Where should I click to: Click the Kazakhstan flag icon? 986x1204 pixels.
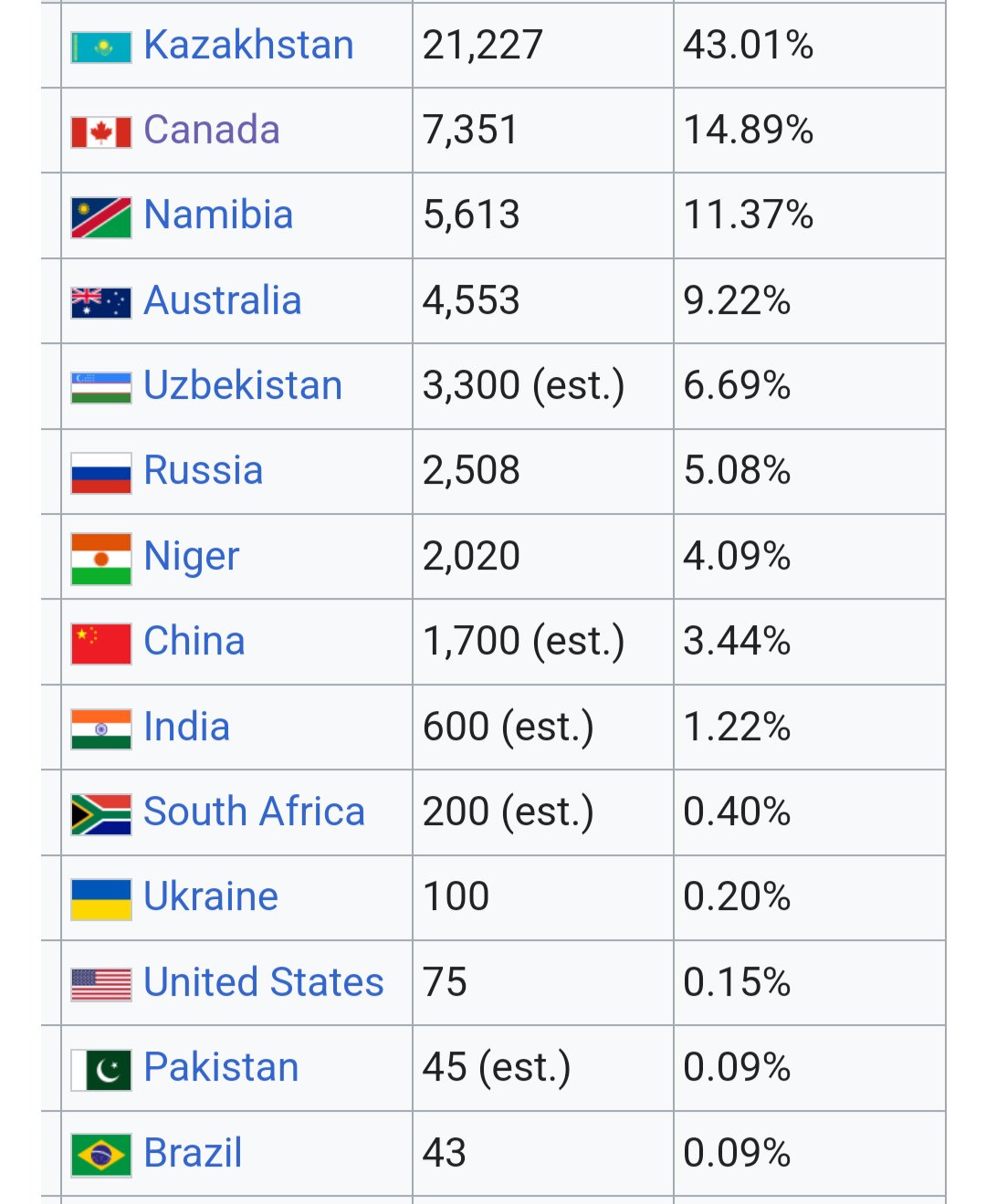pos(101,47)
